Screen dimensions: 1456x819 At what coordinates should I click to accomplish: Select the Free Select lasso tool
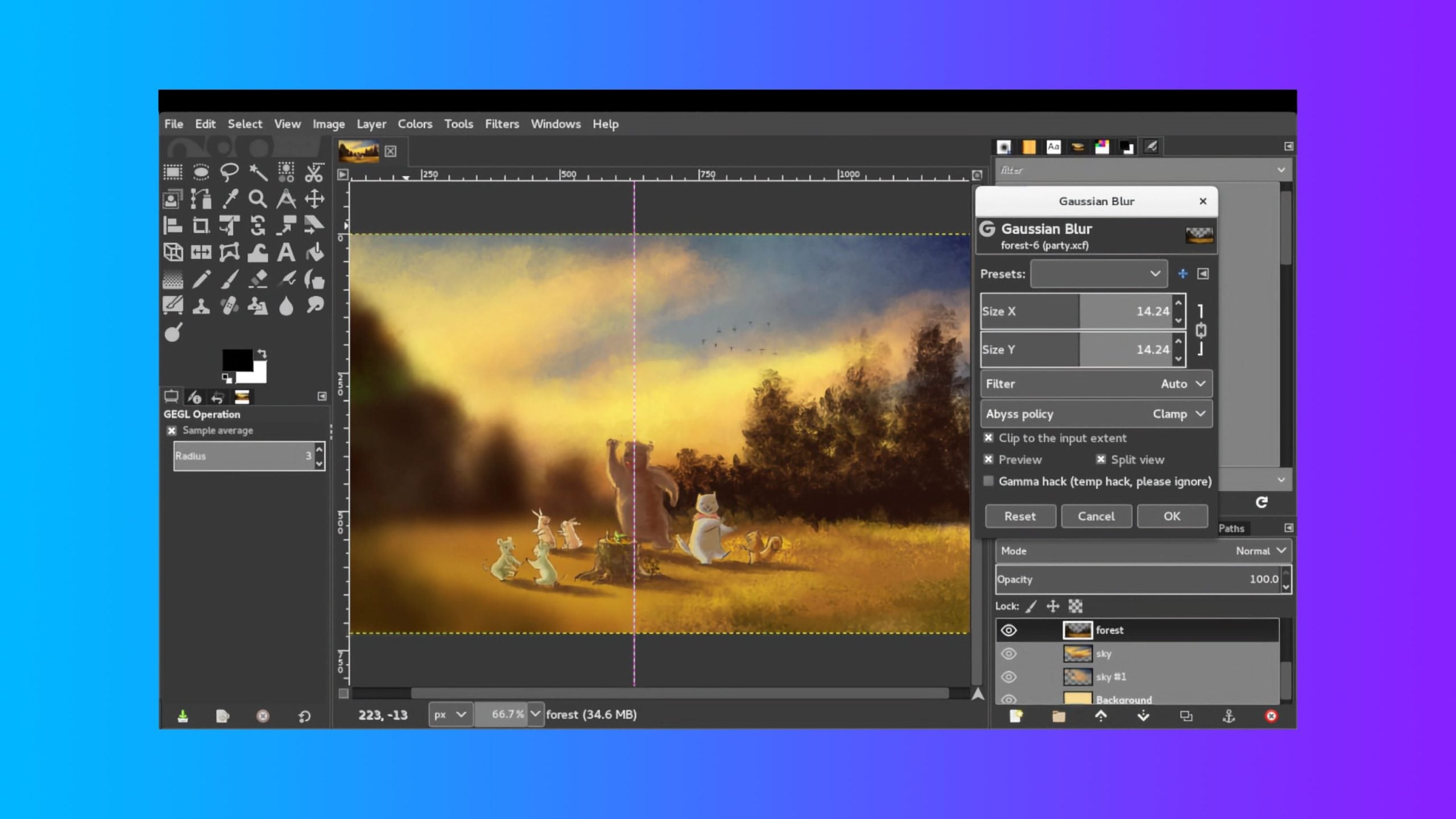point(229,172)
